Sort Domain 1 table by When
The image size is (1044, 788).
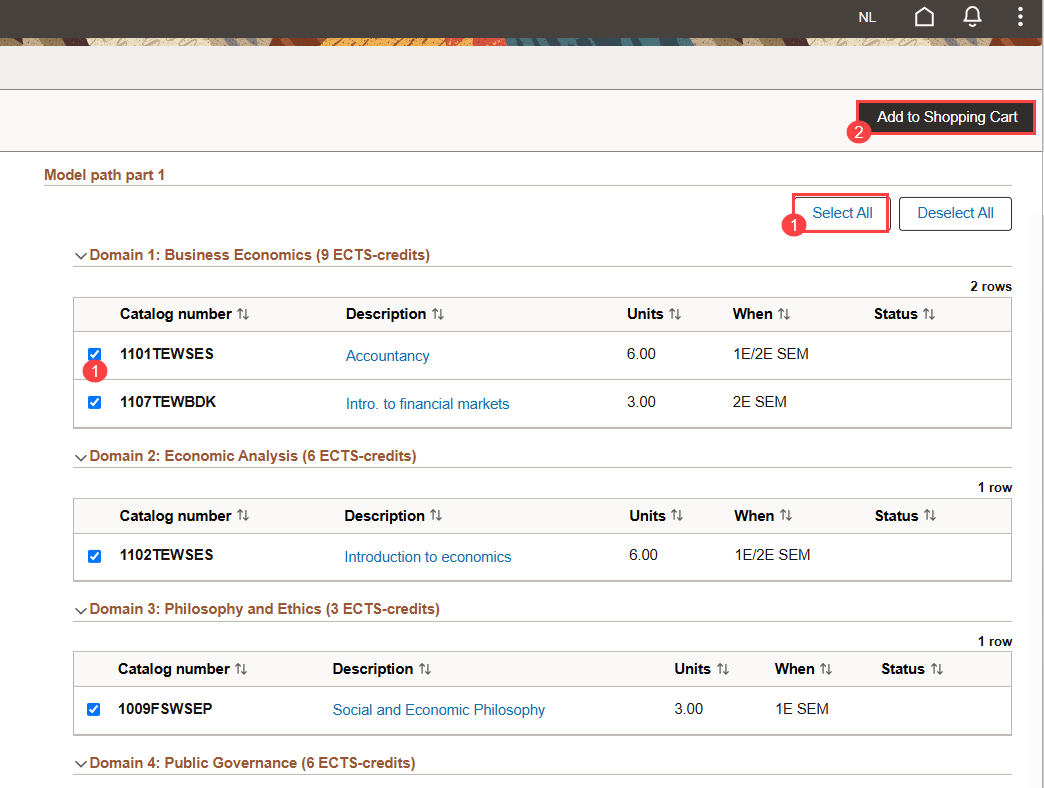[761, 314]
